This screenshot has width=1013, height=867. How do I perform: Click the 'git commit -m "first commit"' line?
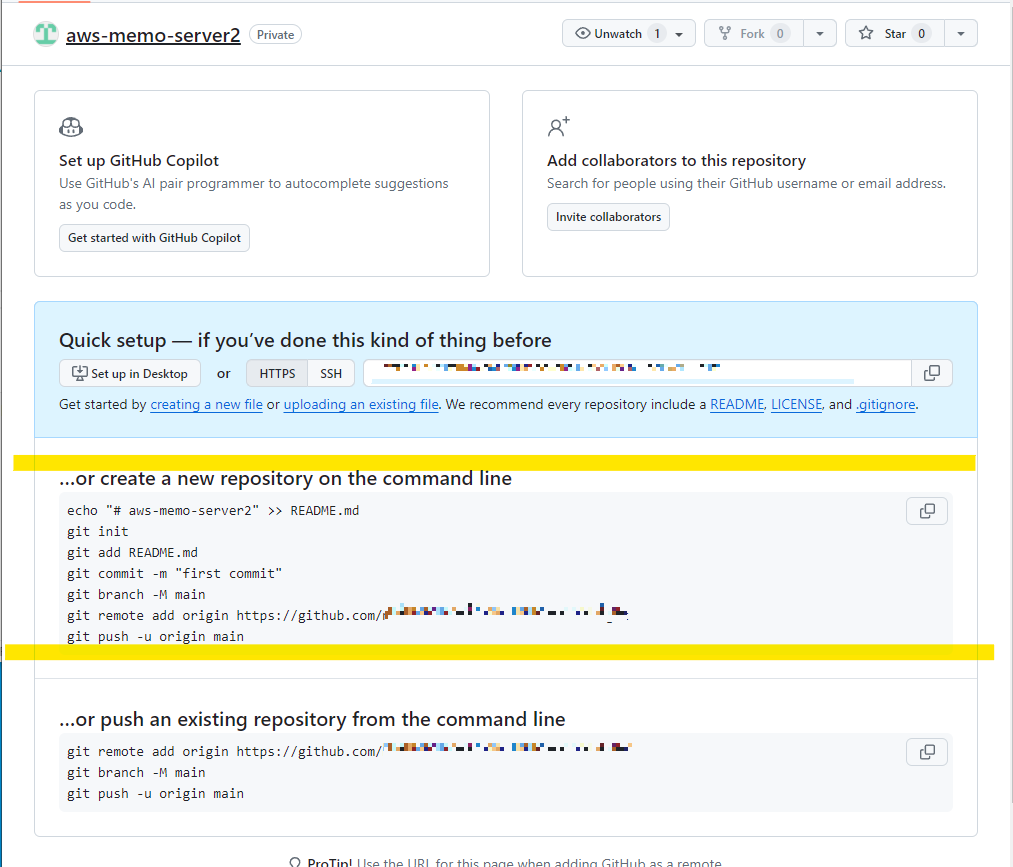(174, 574)
